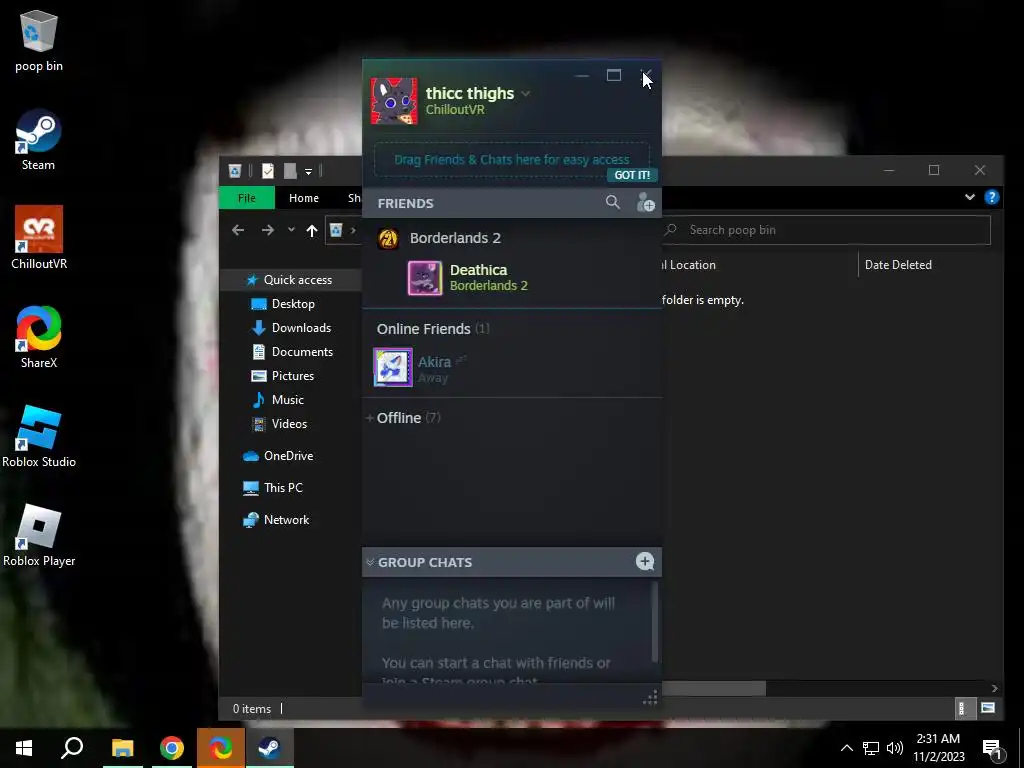
Task: Open recent locations dropdown in Explorer
Action: (291, 230)
